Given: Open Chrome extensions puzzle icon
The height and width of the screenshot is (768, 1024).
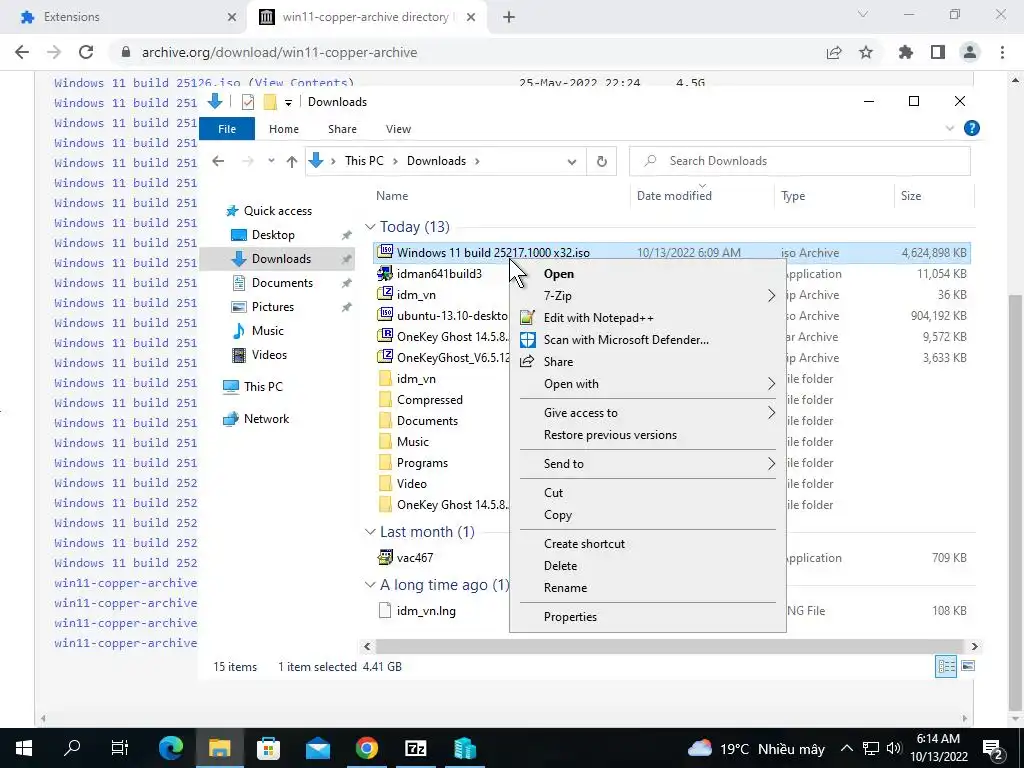Looking at the screenshot, I should click(x=906, y=52).
